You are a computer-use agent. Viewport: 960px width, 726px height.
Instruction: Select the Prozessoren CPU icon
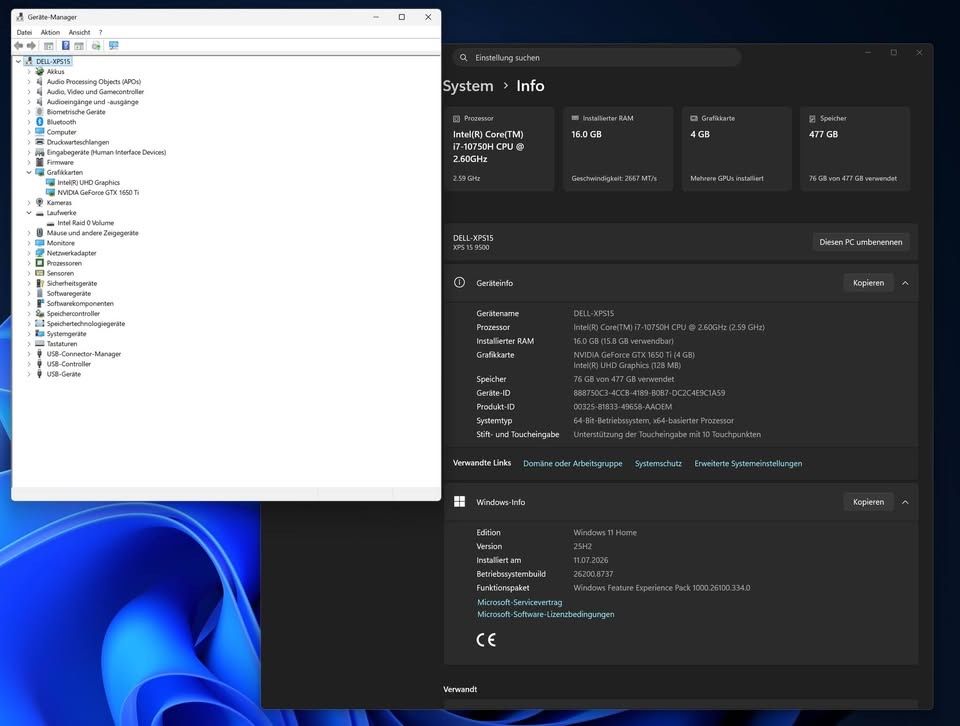pyautogui.click(x=40, y=263)
